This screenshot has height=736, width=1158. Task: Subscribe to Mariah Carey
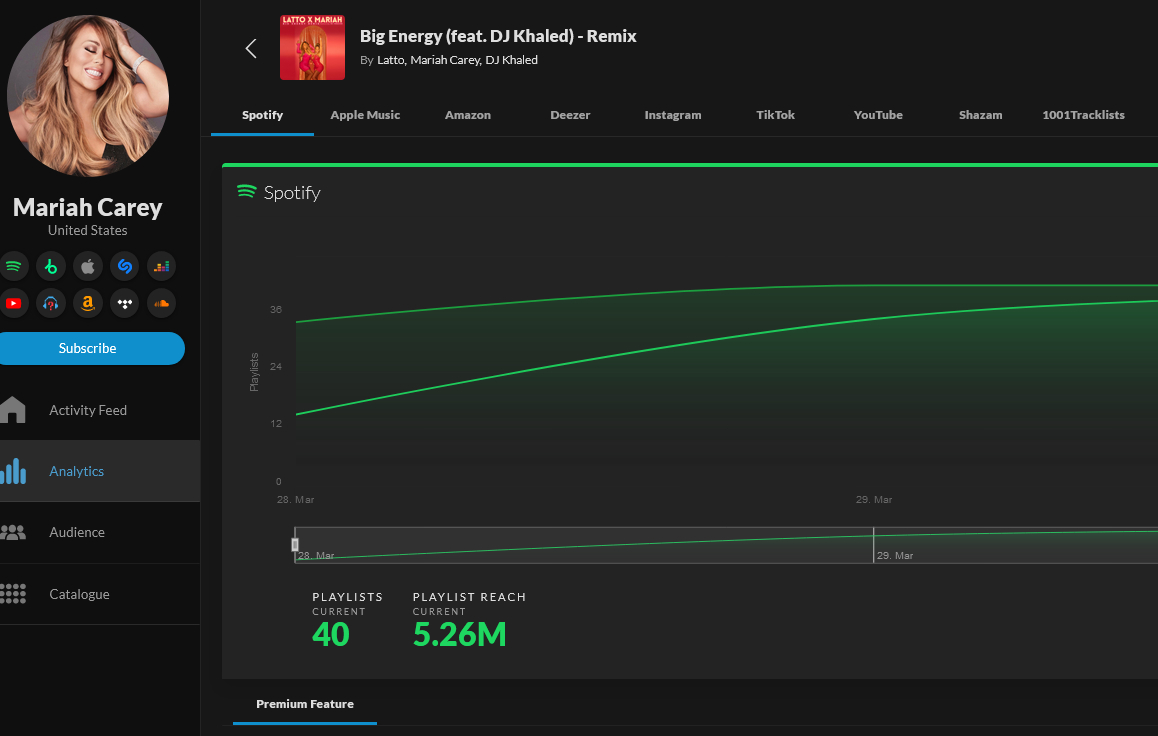pos(89,348)
